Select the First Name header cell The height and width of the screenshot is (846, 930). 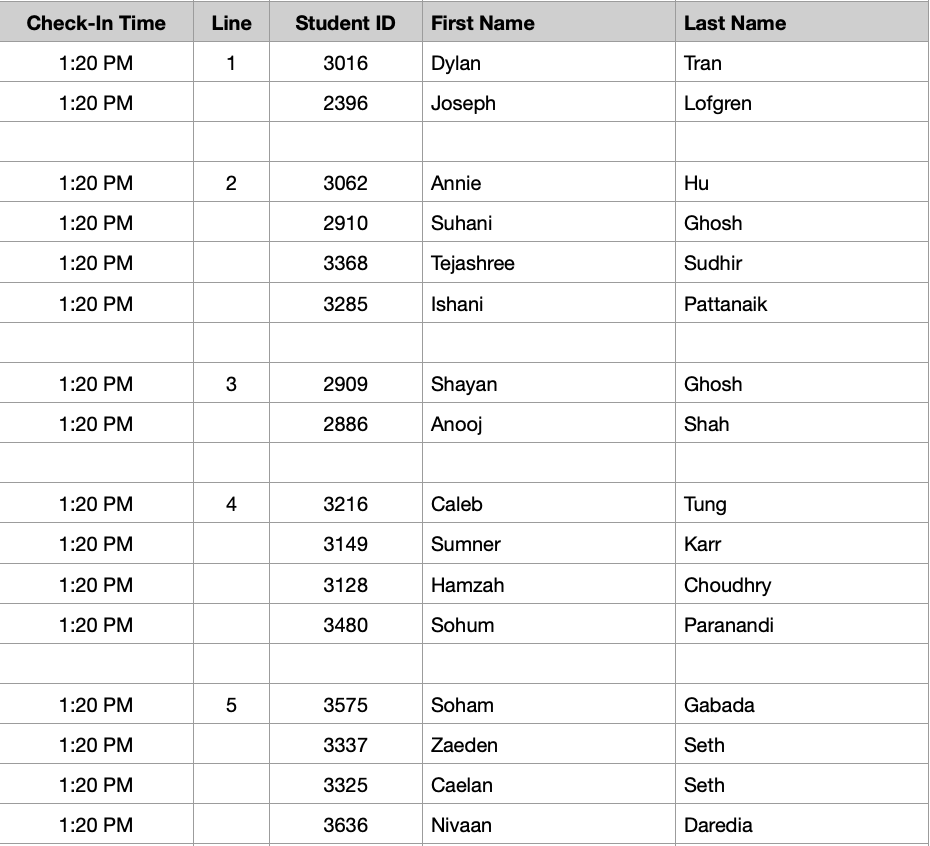click(x=549, y=23)
